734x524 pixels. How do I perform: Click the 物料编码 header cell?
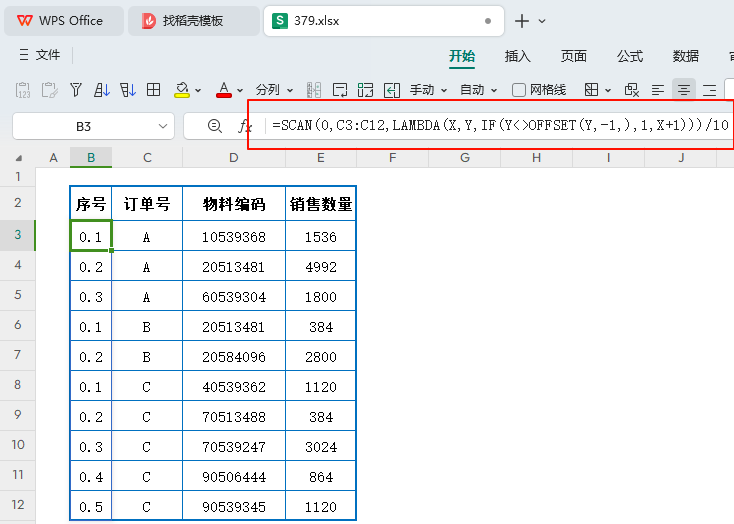click(234, 204)
